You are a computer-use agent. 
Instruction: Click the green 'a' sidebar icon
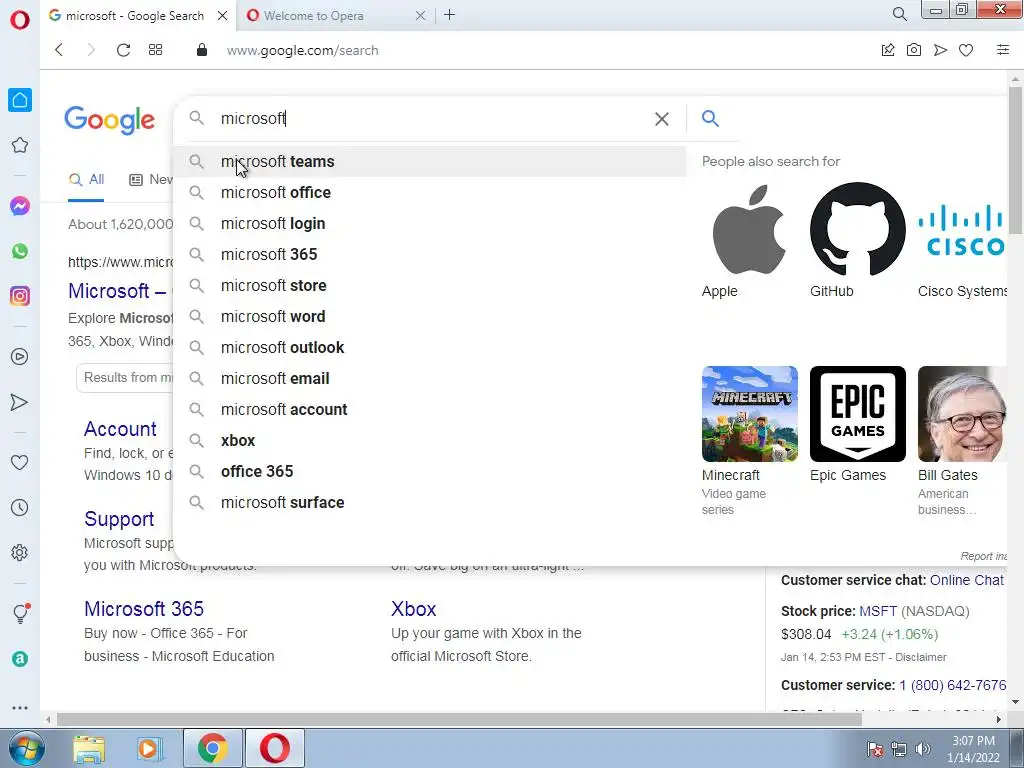20,659
